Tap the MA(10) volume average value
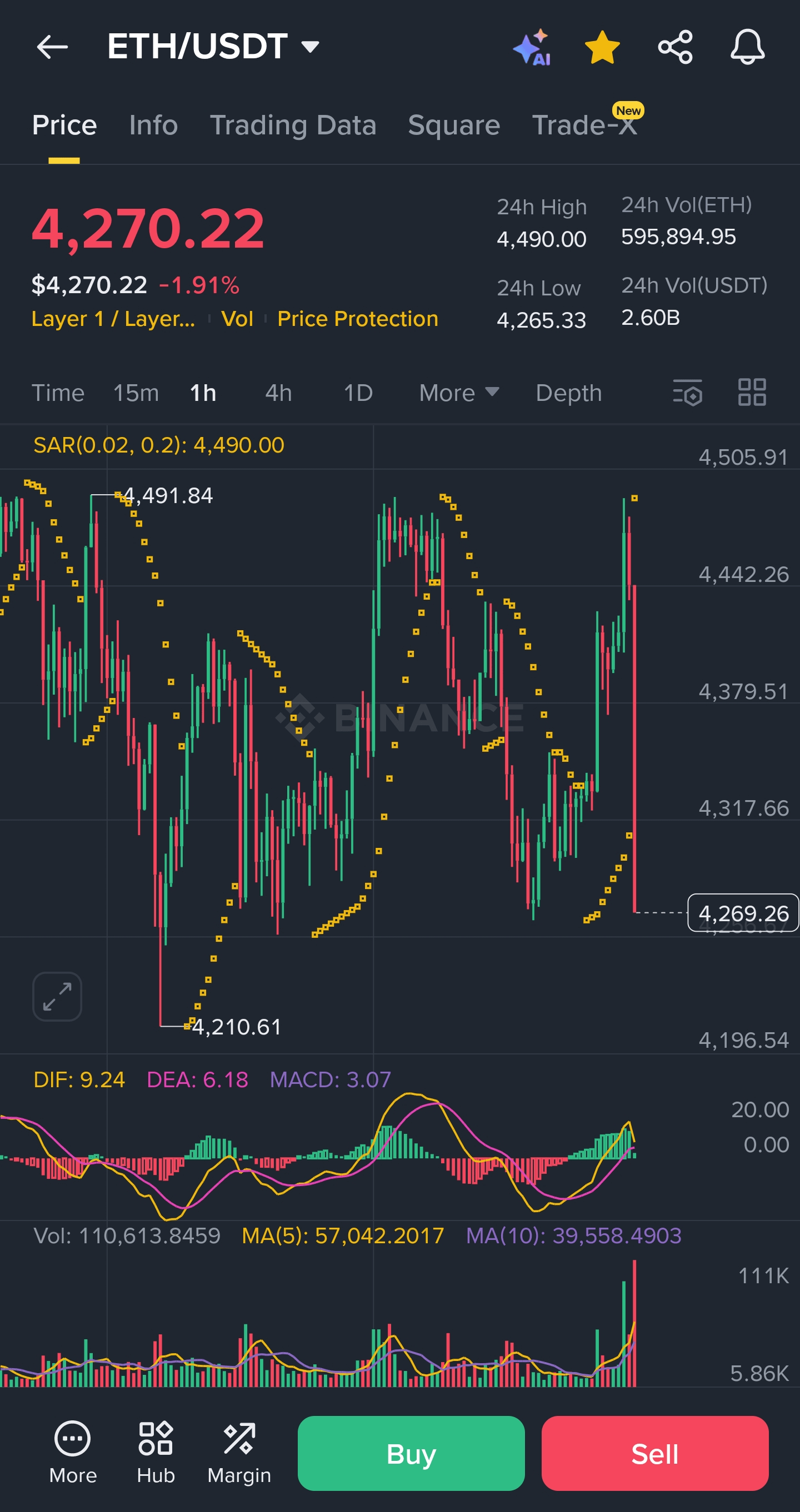 (574, 1235)
